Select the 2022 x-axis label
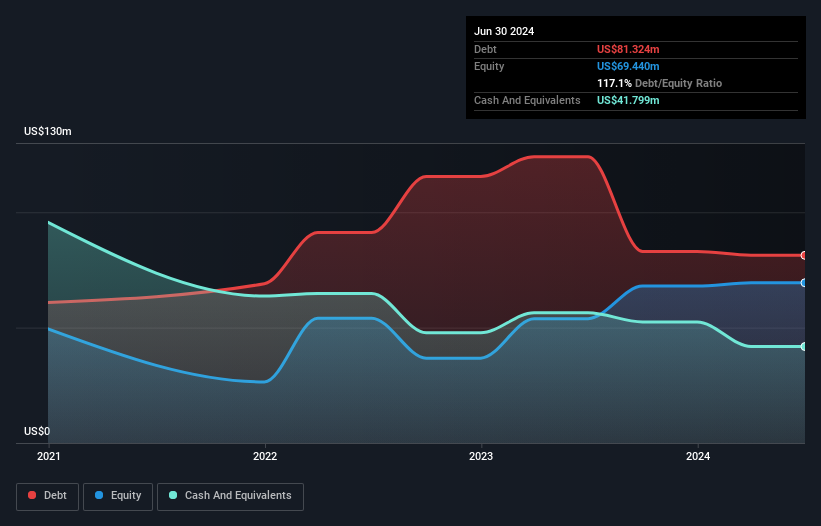 pyautogui.click(x=265, y=456)
